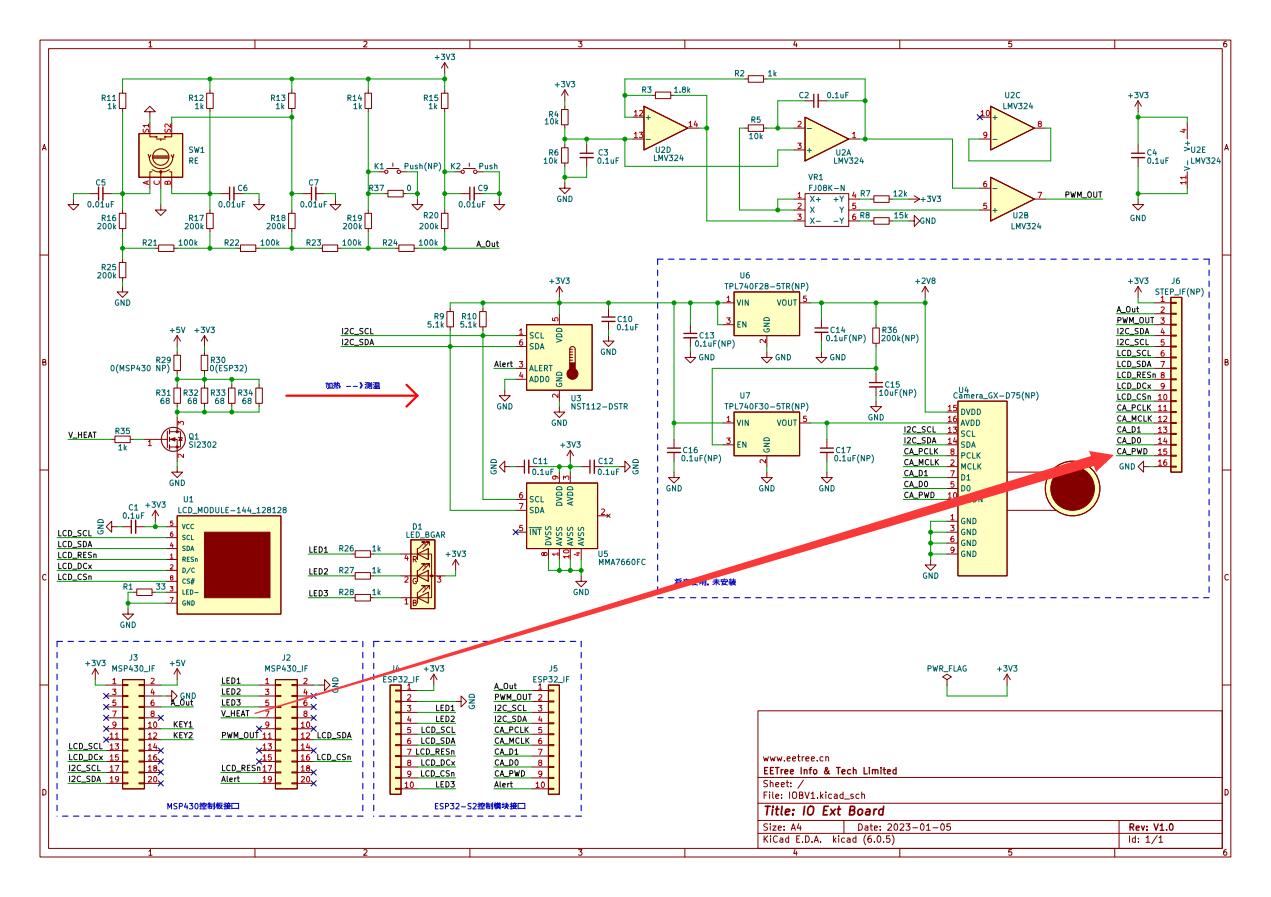Select the CA_PWD label on J6 pin 15

[1131, 452]
